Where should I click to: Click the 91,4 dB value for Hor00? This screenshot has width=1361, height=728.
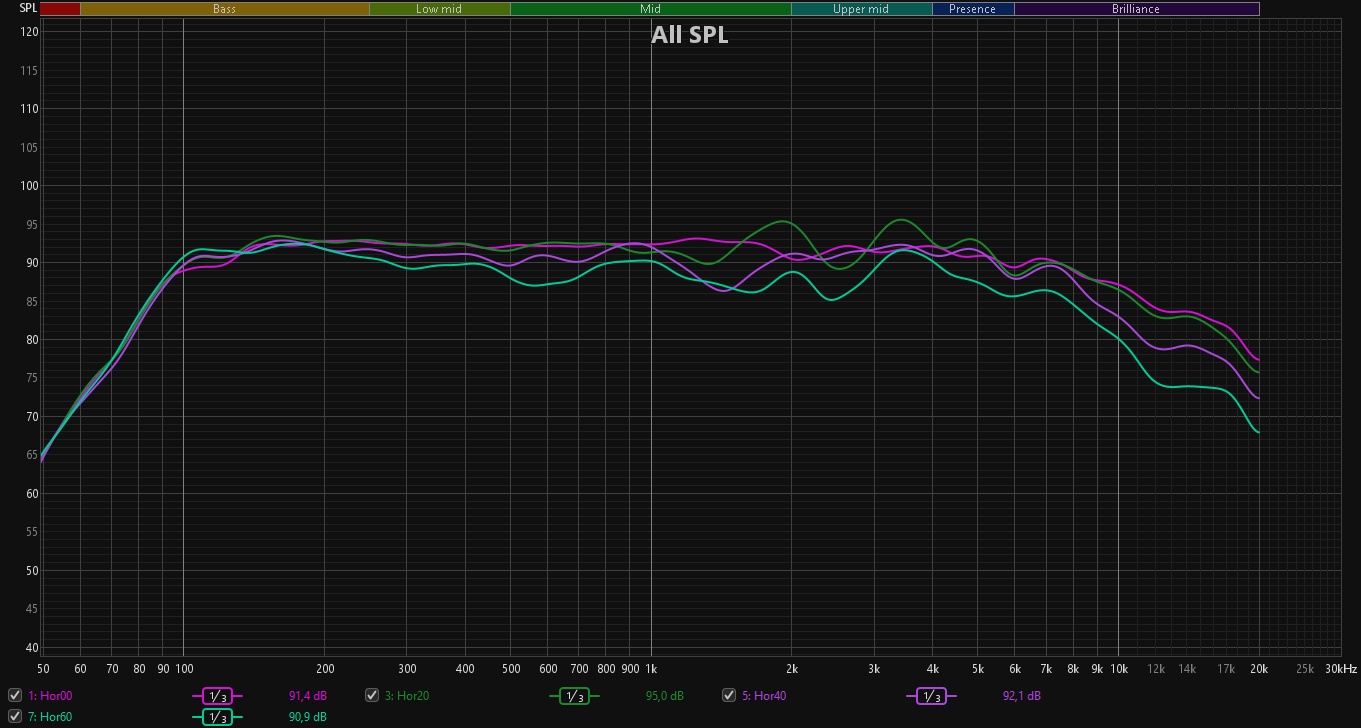point(308,696)
